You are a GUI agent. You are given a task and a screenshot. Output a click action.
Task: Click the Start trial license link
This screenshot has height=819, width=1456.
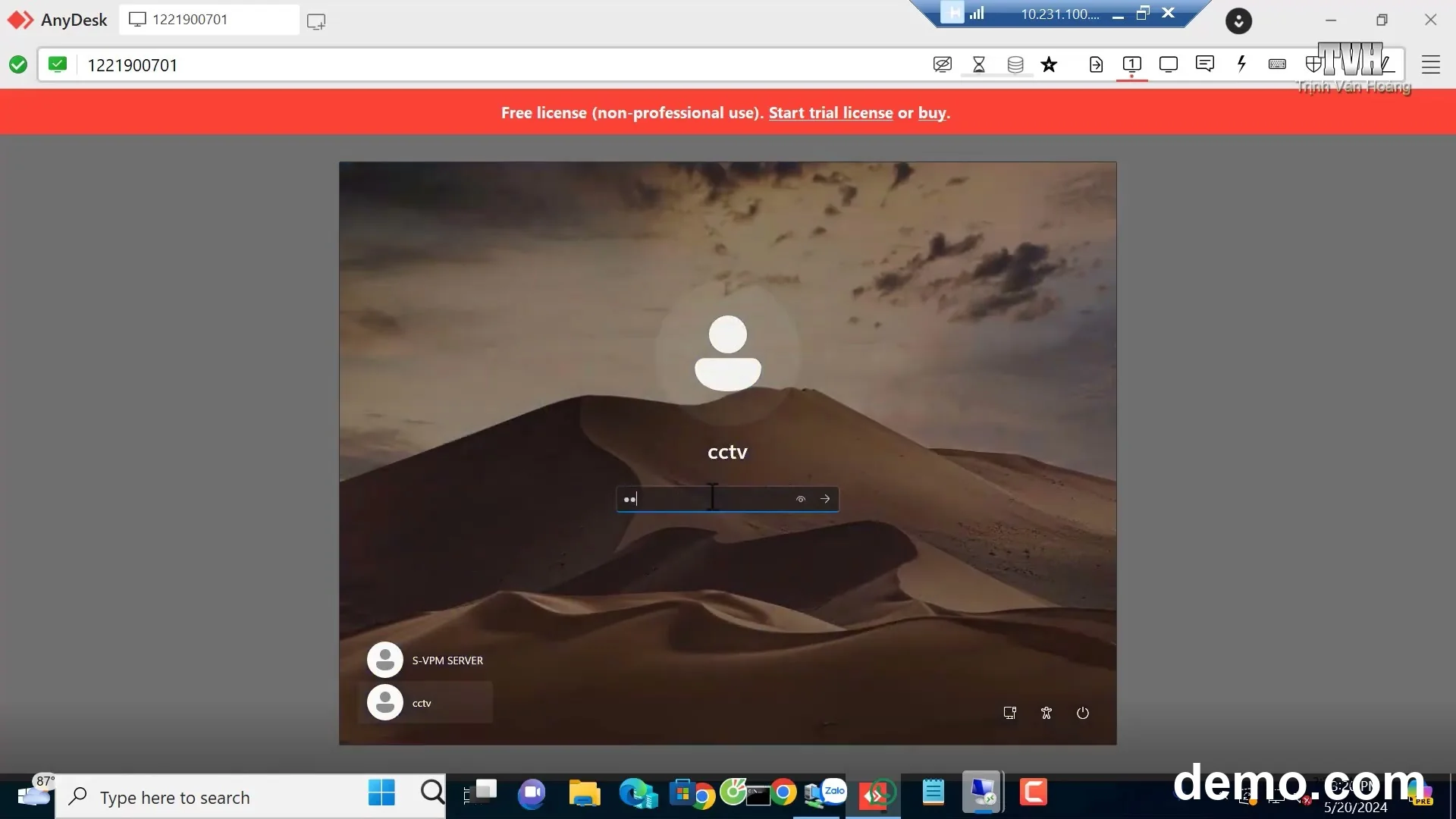(x=830, y=113)
